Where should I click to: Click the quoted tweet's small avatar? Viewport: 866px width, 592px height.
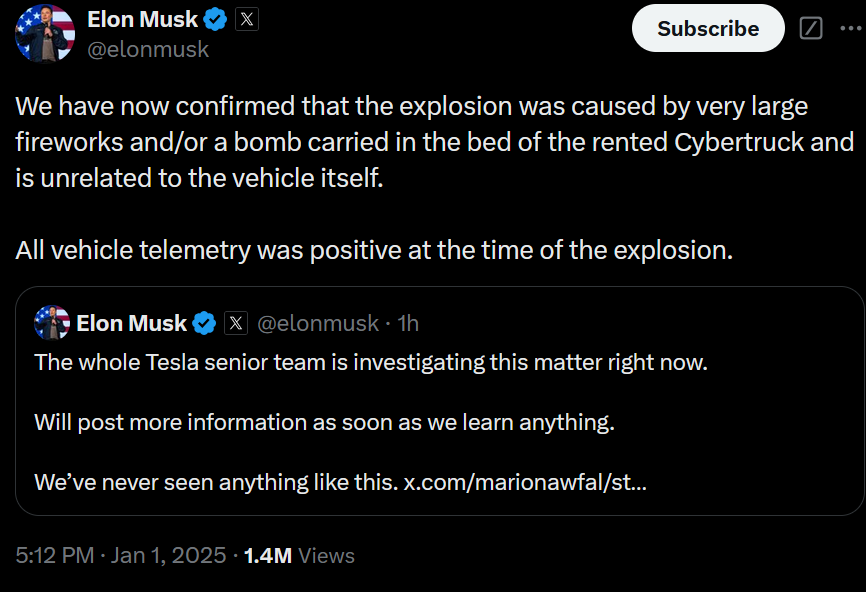(x=52, y=323)
